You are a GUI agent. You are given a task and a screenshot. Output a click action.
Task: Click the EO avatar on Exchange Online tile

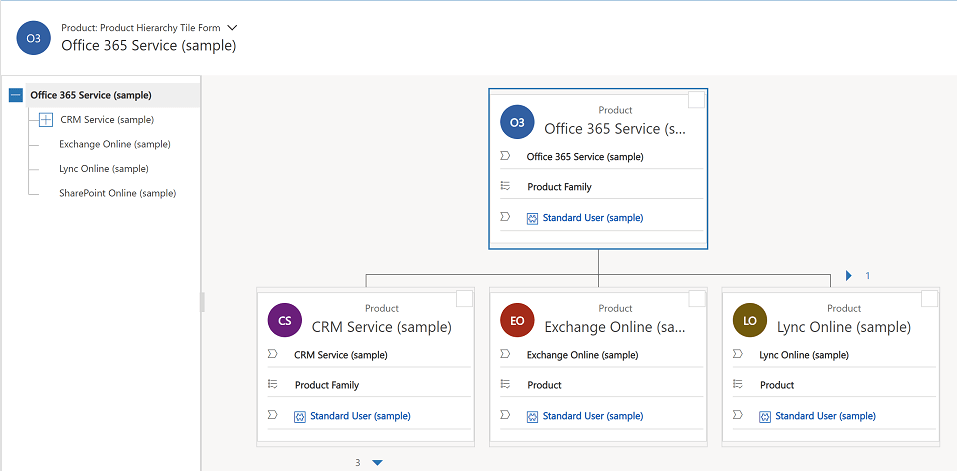[x=517, y=321]
